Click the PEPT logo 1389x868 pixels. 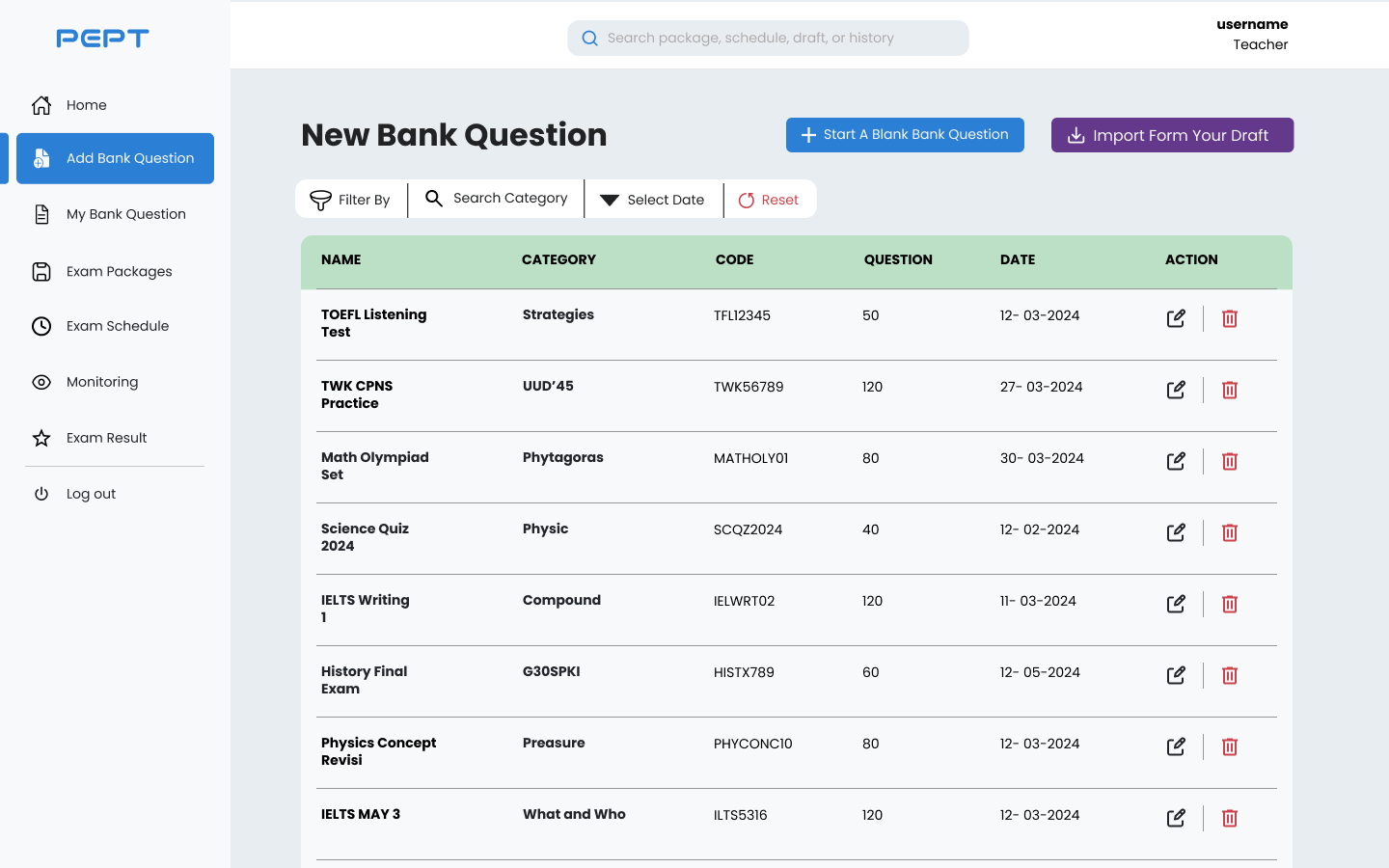coord(102,39)
